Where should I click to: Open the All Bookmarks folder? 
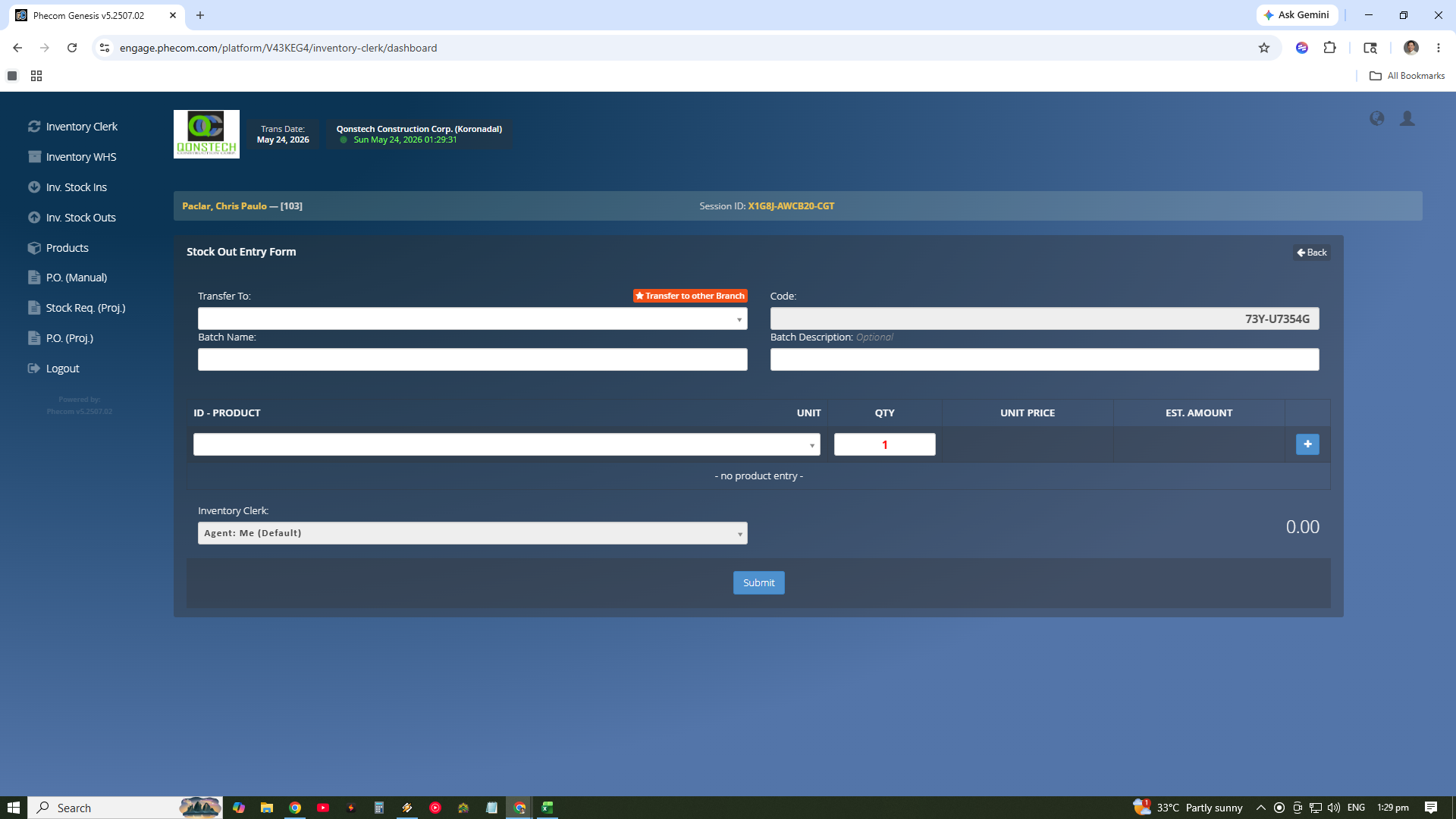(x=1407, y=76)
